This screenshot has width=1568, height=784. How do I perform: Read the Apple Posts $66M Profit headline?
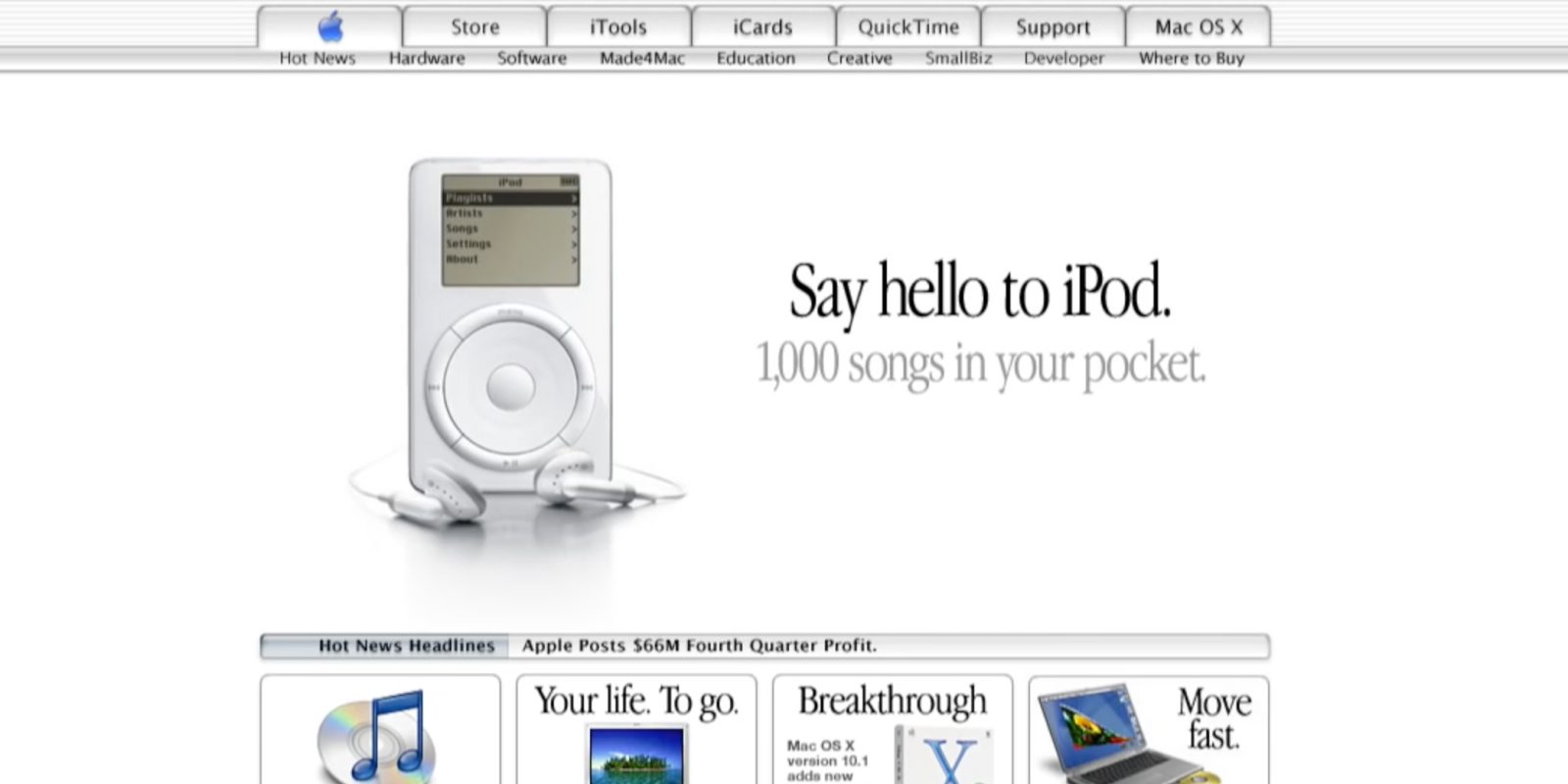click(699, 646)
